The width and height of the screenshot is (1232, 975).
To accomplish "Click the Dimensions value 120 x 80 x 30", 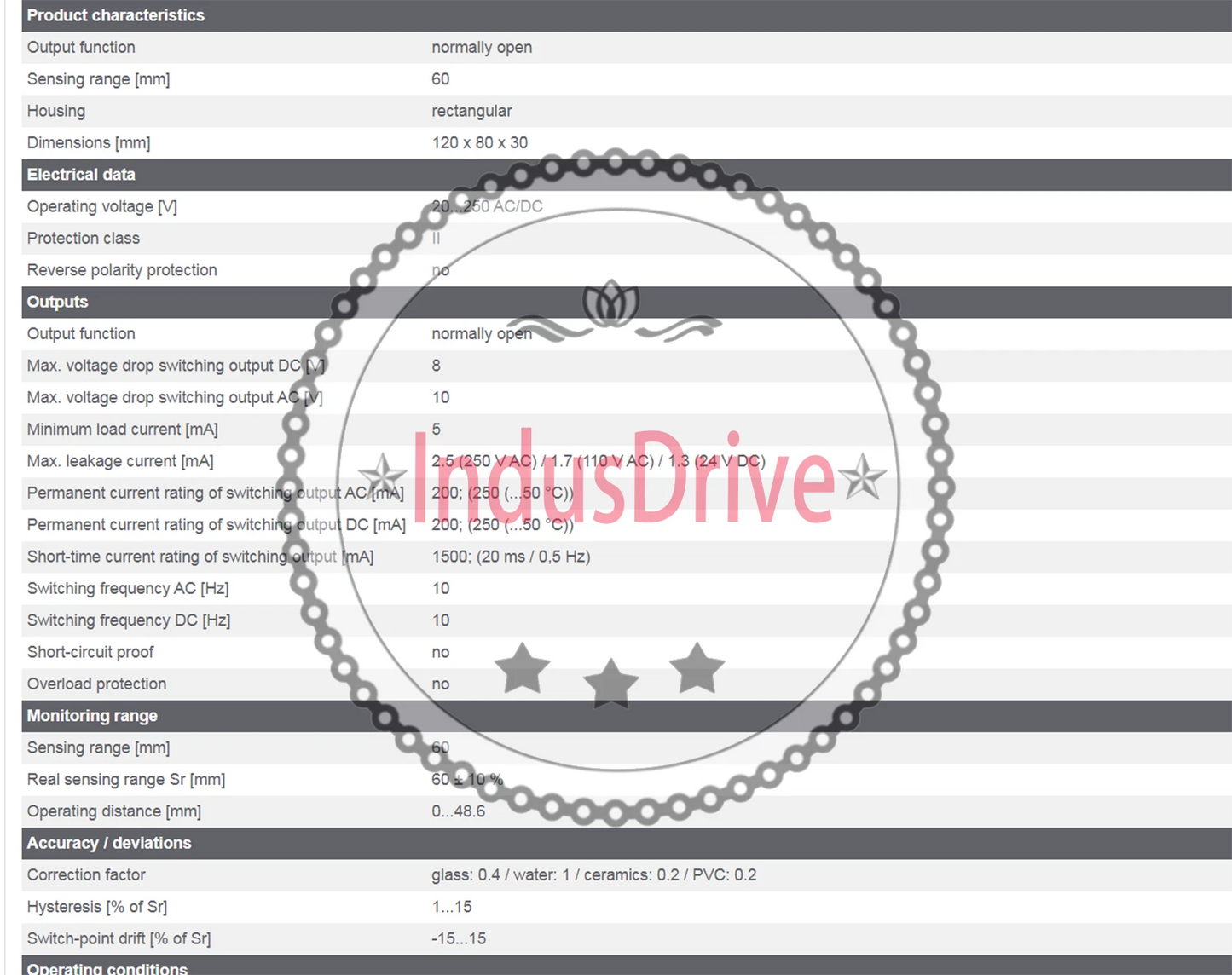I will [479, 142].
